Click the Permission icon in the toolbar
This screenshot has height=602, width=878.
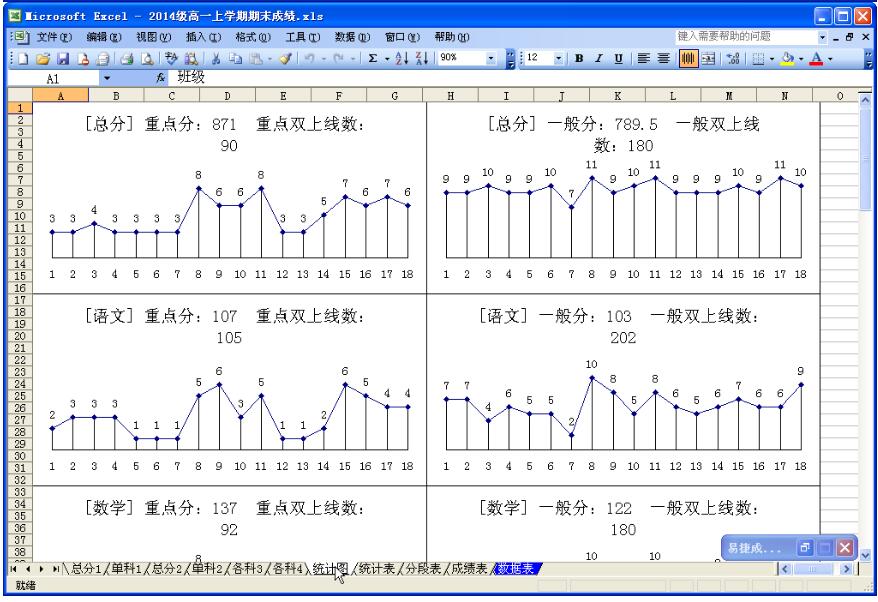tap(83, 58)
